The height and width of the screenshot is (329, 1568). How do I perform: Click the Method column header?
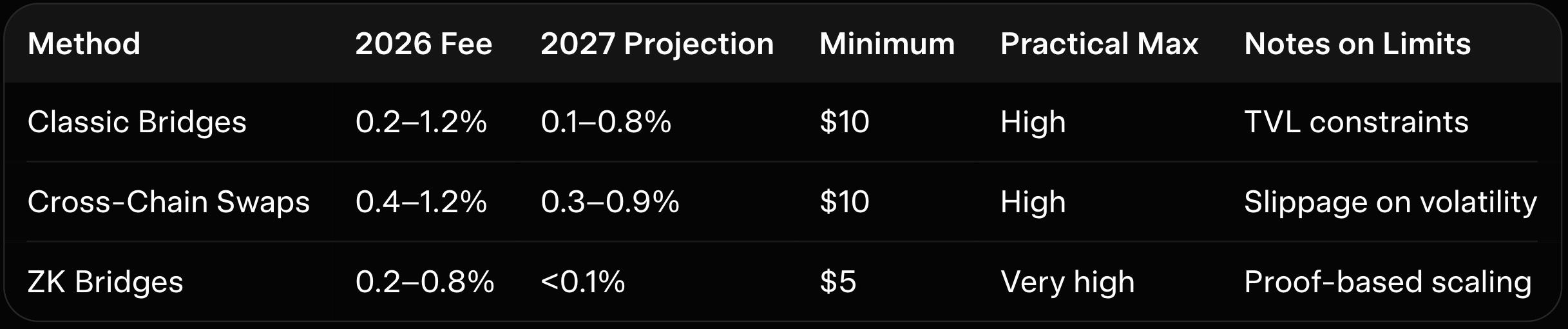tap(84, 44)
